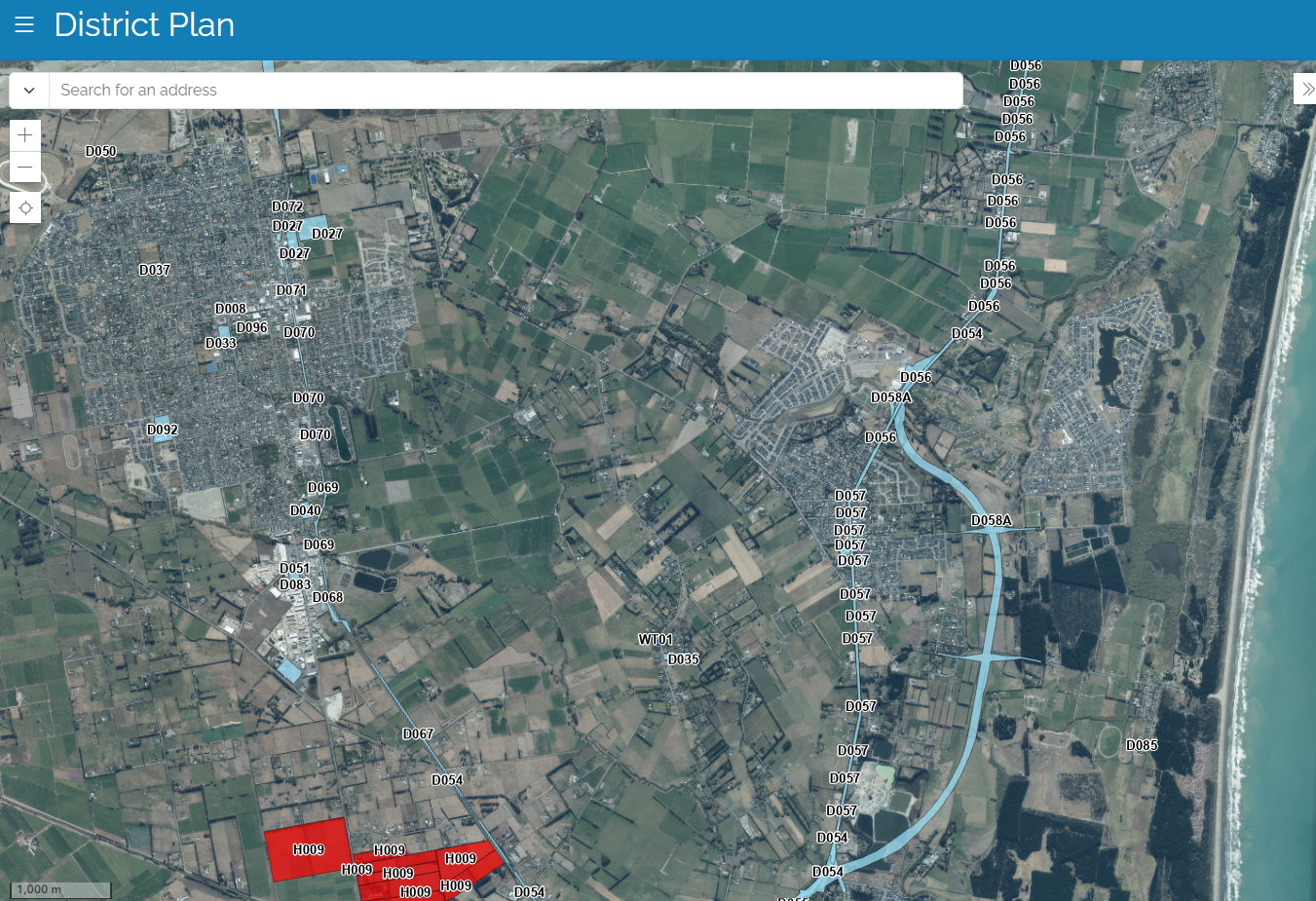Screen dimensions: 1316x901
Task: Click the 1,000 m scale bar
Action: click(60, 889)
